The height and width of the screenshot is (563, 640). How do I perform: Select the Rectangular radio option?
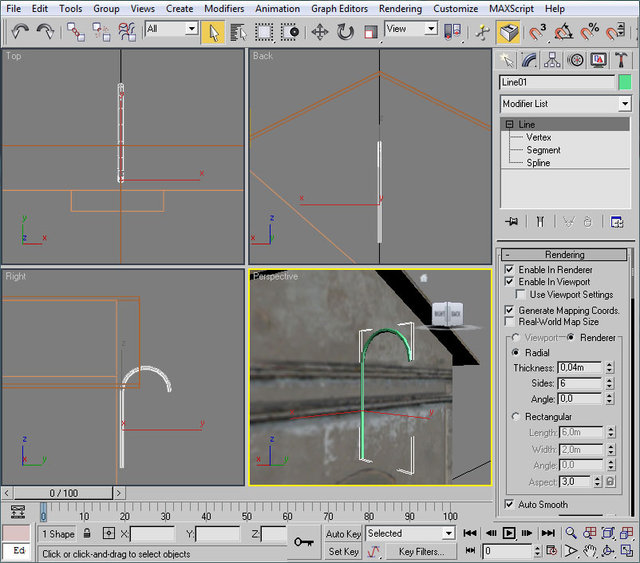516,417
